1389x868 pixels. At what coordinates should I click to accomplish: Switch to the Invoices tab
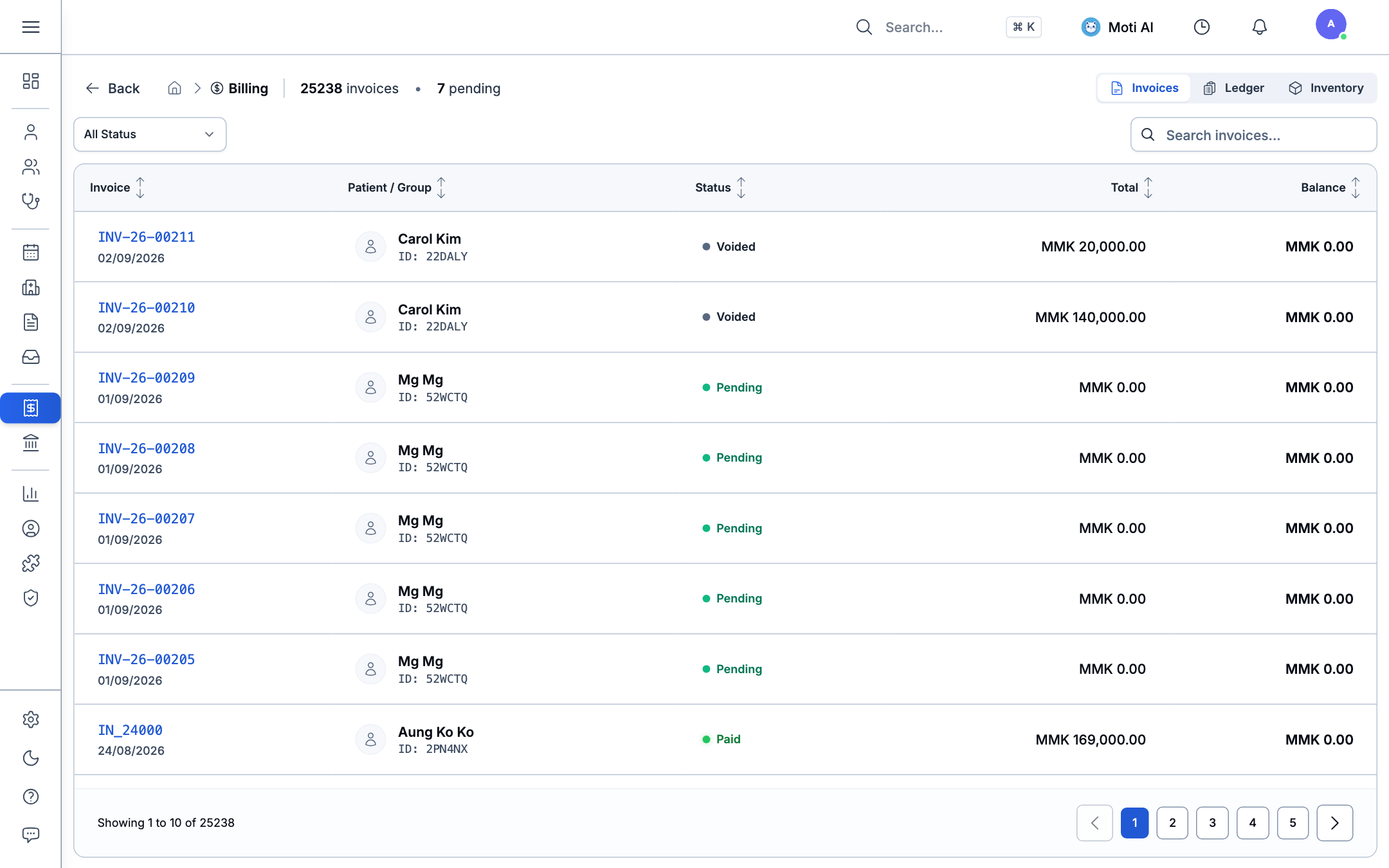1145,88
